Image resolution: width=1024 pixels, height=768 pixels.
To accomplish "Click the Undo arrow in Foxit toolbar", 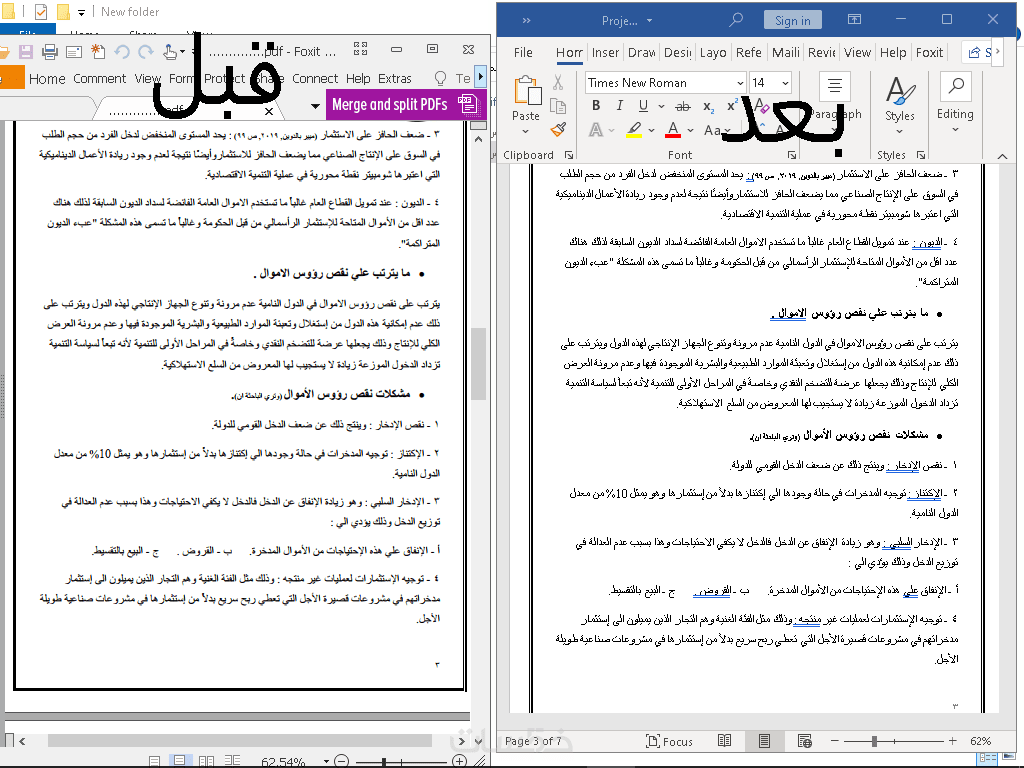I will tap(121, 52).
